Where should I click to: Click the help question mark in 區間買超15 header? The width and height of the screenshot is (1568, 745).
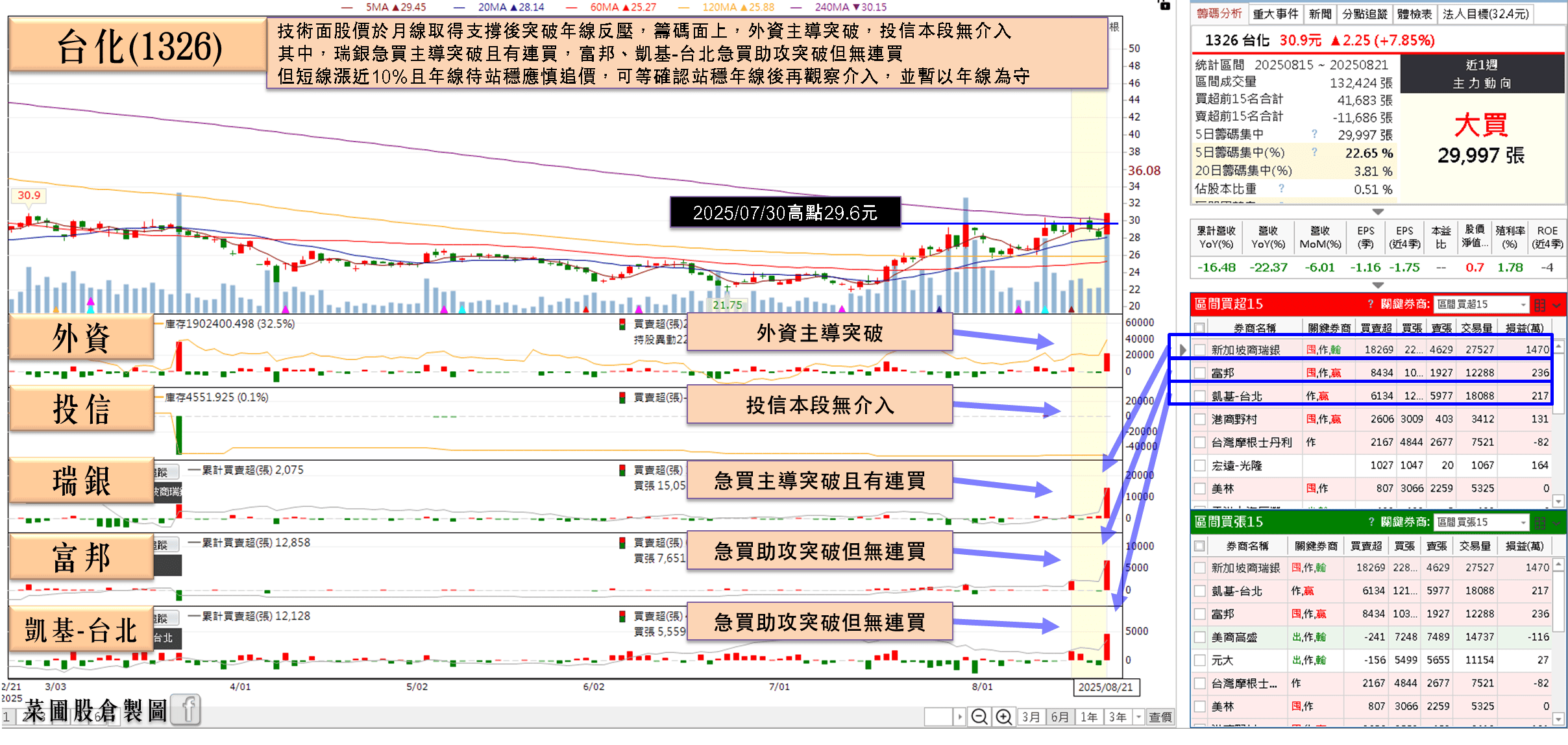tap(1370, 304)
